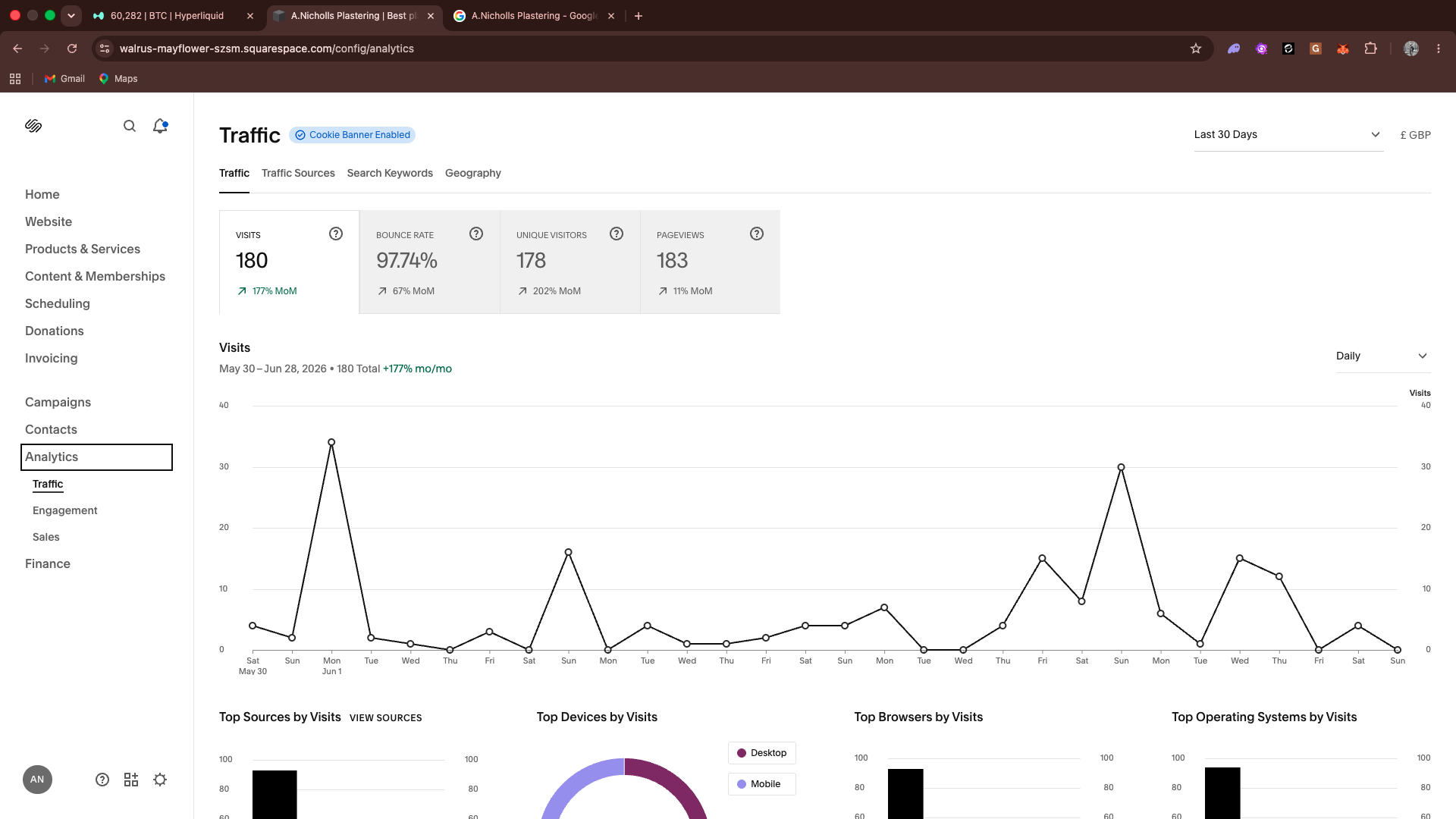The image size is (1456, 819).
Task: Open the Chrome extensions puzzle icon
Action: click(1370, 49)
